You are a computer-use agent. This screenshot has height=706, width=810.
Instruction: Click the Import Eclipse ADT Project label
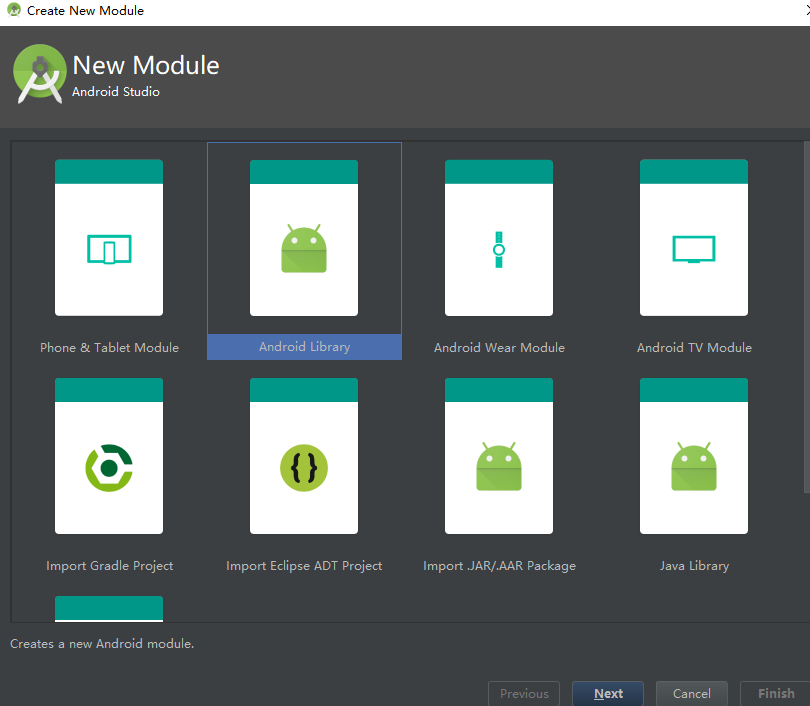click(x=304, y=566)
